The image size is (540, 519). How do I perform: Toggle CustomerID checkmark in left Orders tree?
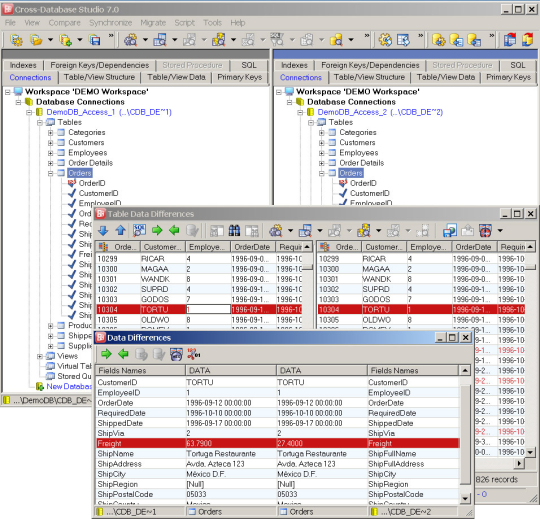pos(72,193)
